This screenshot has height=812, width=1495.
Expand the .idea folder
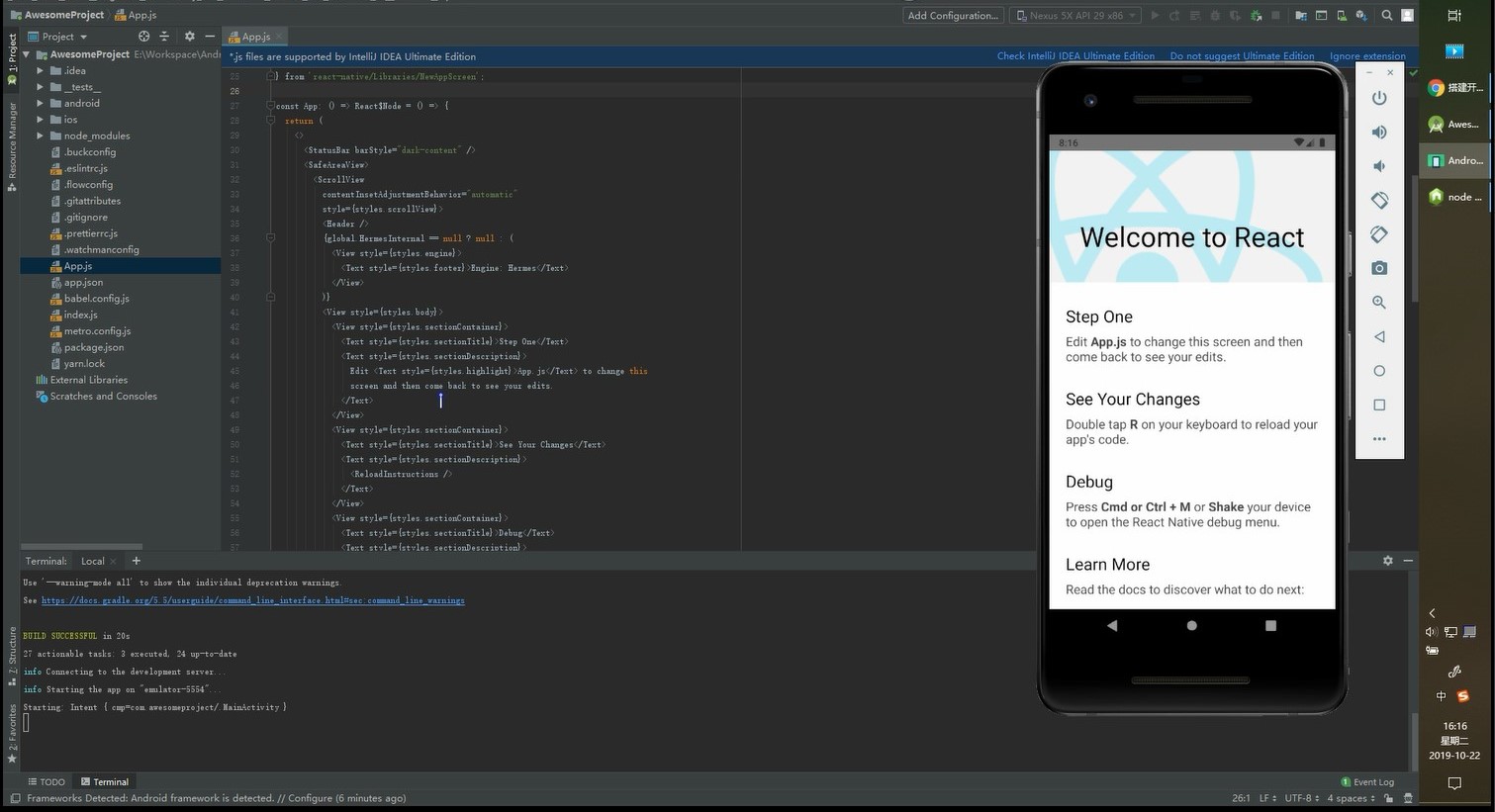41,71
